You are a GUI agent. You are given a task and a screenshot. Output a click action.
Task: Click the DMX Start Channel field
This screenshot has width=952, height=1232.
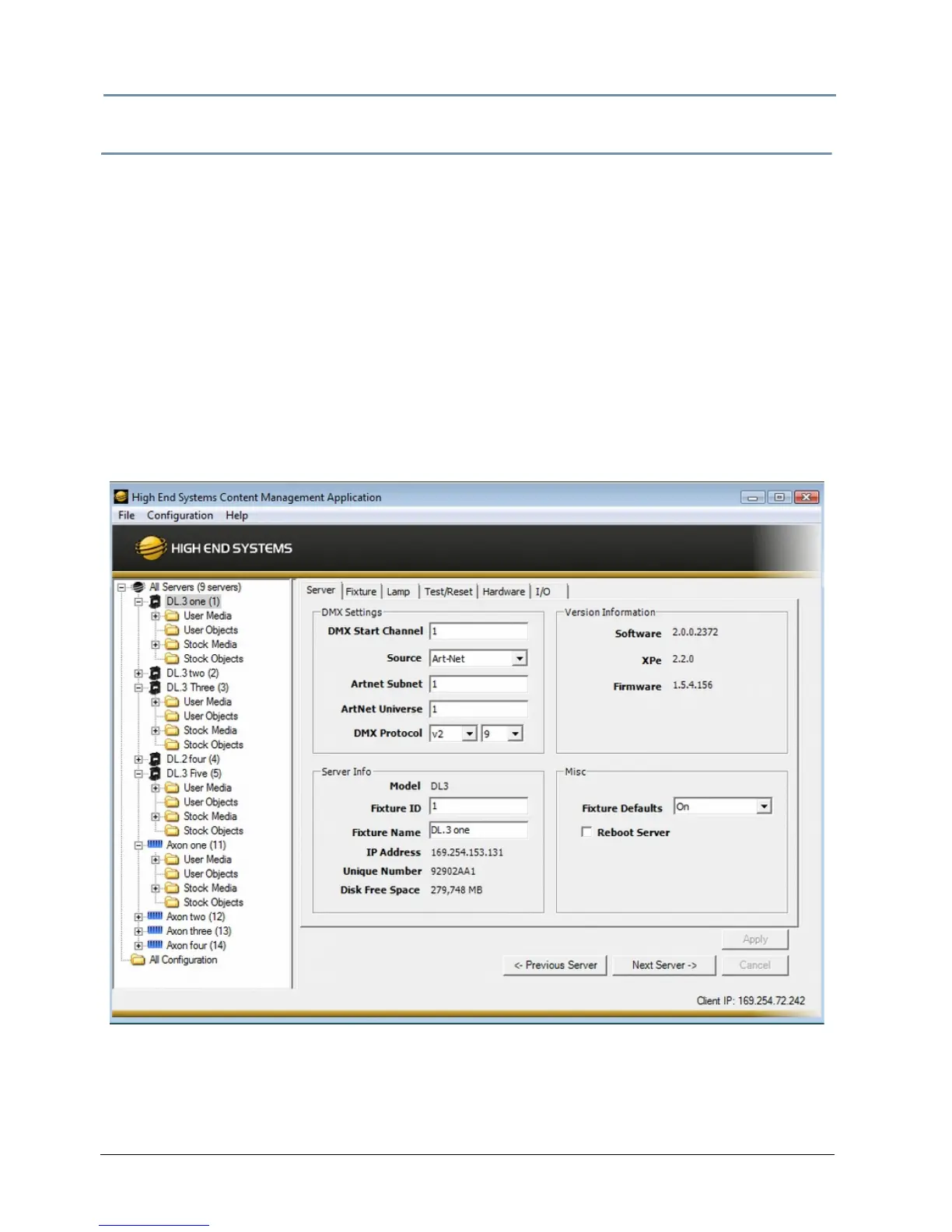(478, 632)
